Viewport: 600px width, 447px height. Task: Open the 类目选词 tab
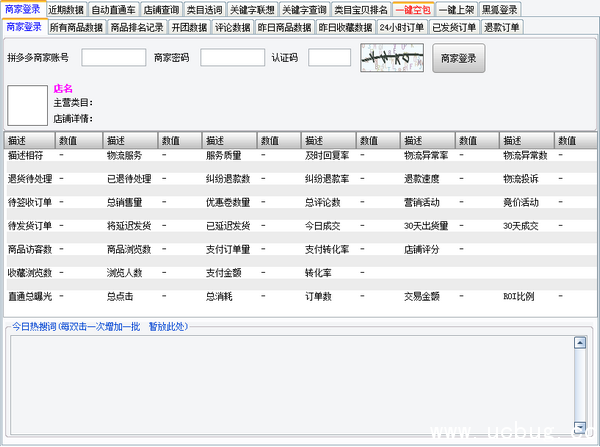(205, 9)
